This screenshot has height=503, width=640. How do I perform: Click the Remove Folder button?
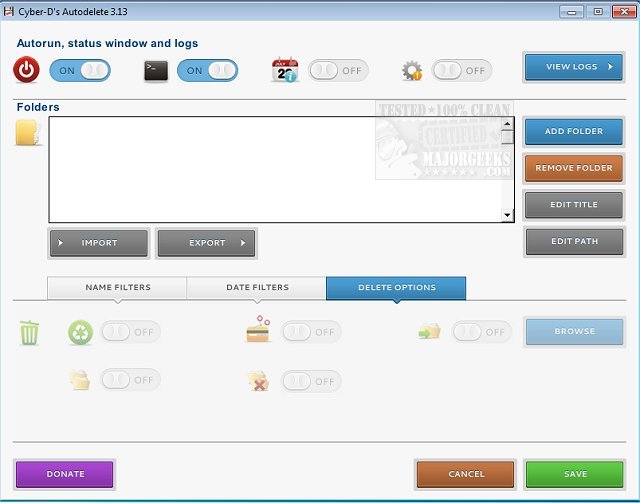[x=573, y=168]
